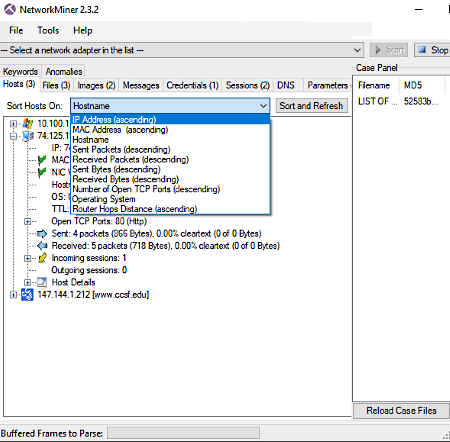Image resolution: width=450 pixels, height=442 pixels.
Task: Switch to the Keywords tab
Action: tap(20, 71)
